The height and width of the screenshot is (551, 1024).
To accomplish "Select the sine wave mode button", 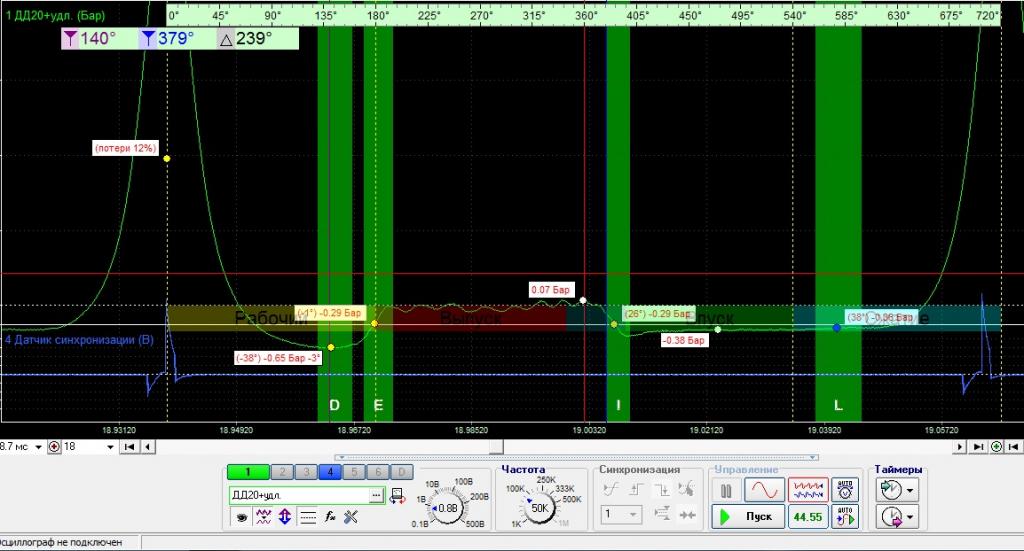I will coord(764,490).
